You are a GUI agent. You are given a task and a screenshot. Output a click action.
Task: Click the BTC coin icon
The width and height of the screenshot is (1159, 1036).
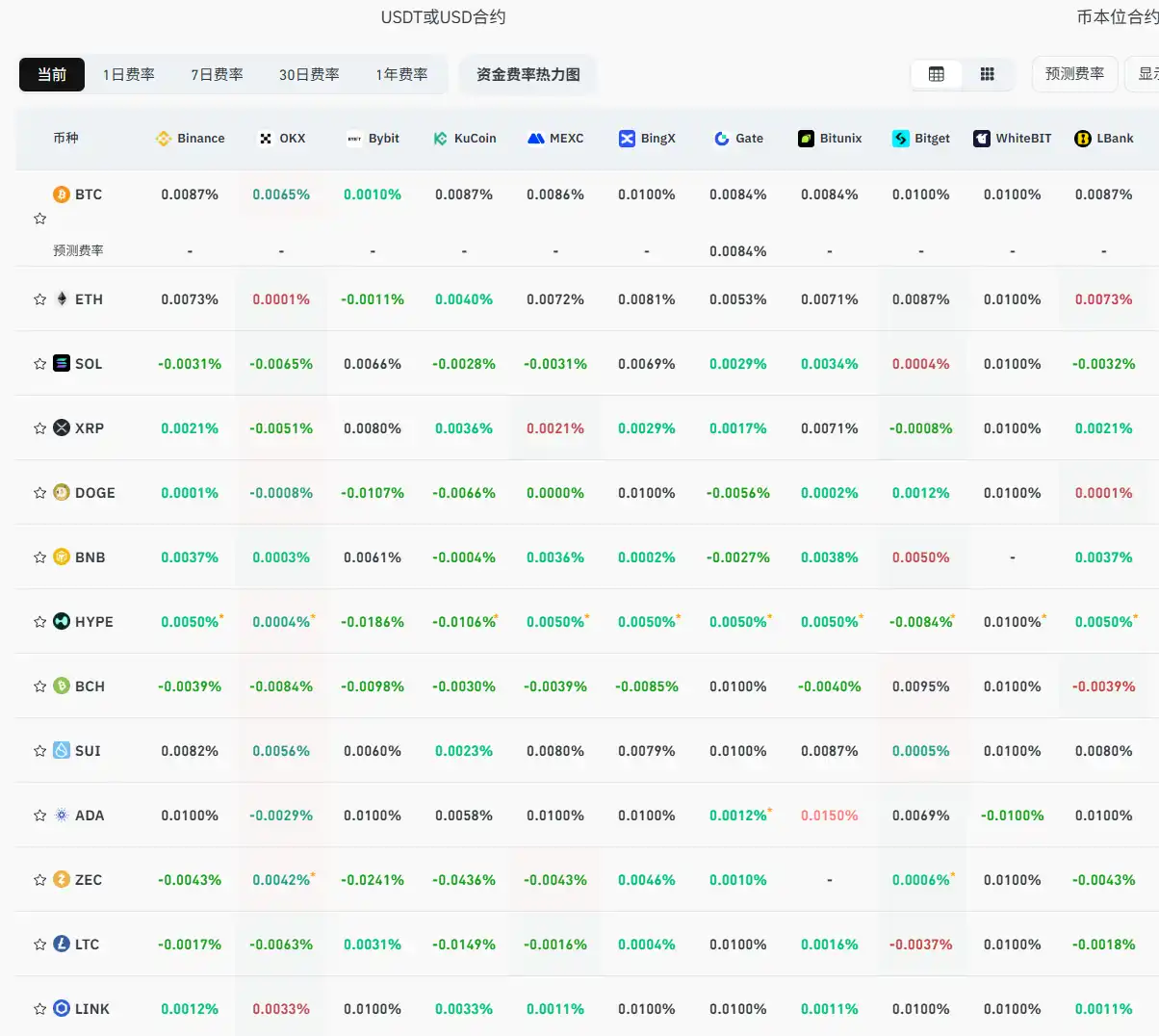61,194
